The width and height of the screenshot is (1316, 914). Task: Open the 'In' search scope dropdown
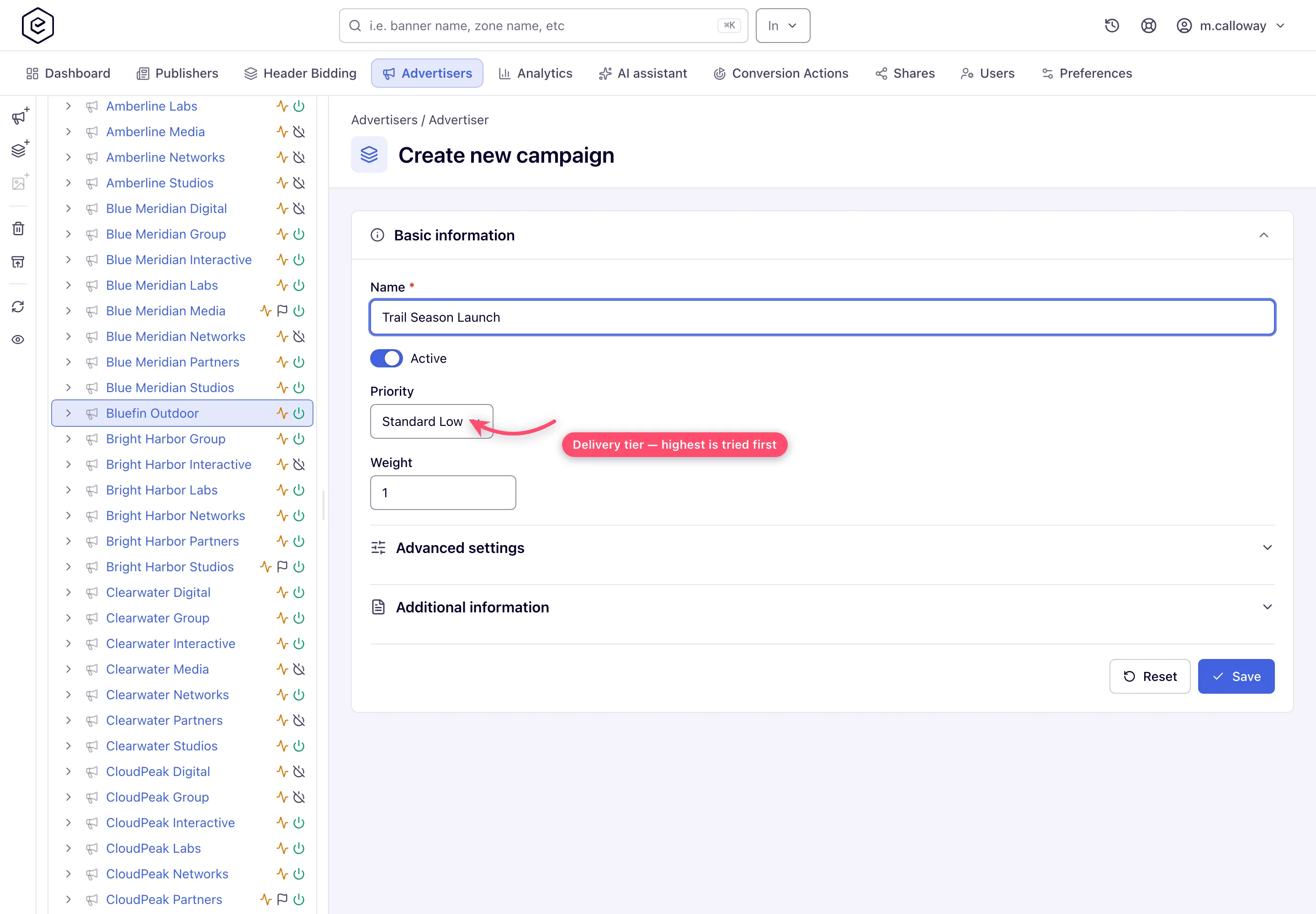pyautogui.click(x=782, y=26)
